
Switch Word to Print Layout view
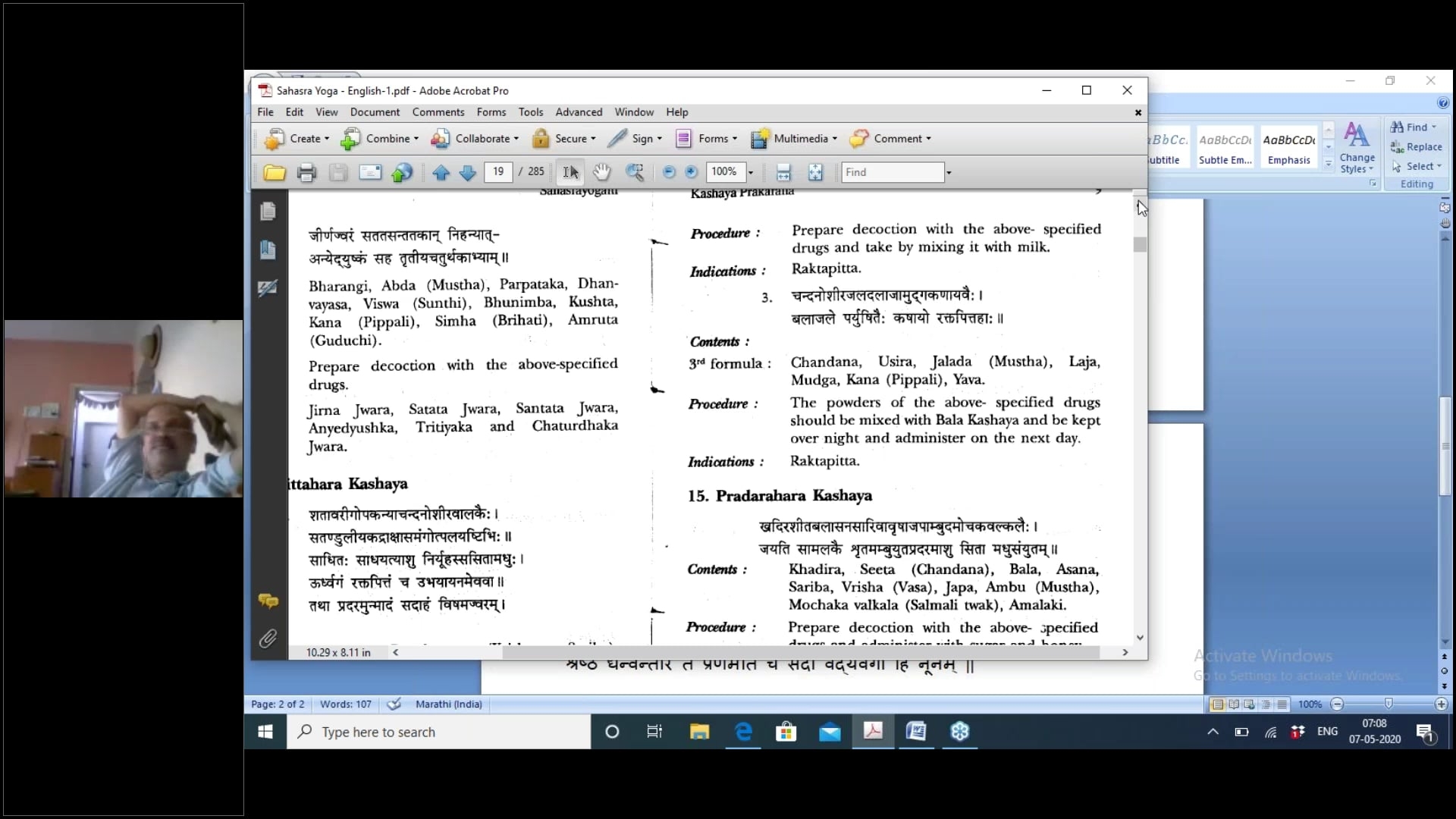tap(1217, 704)
